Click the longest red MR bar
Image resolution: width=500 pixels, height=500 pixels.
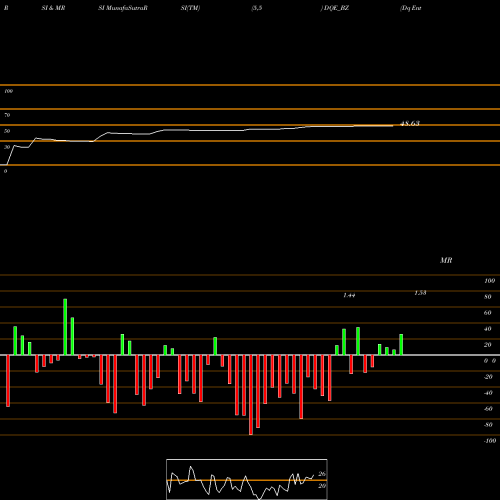[251, 395]
